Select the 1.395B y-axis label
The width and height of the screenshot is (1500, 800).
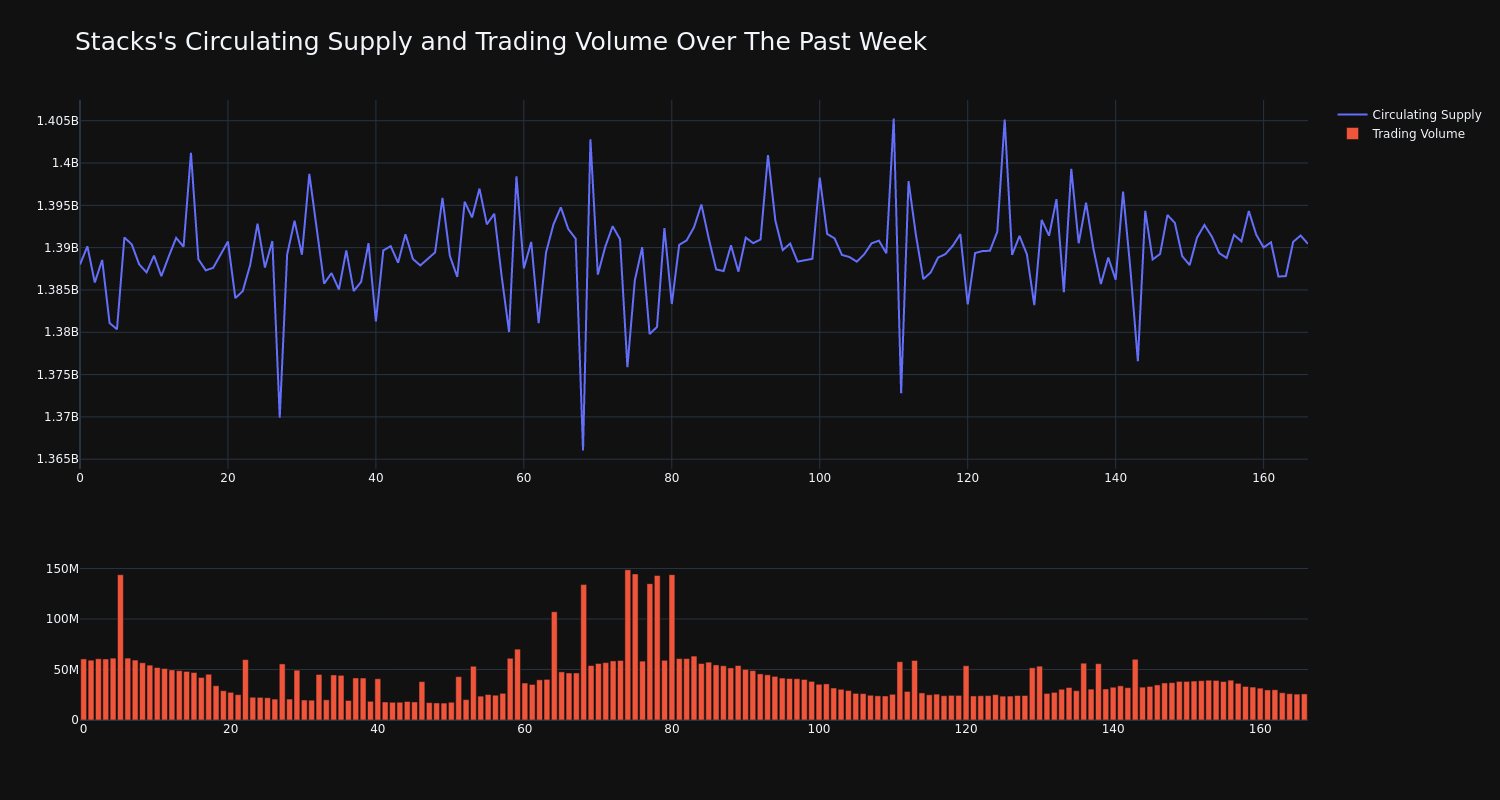click(57, 206)
